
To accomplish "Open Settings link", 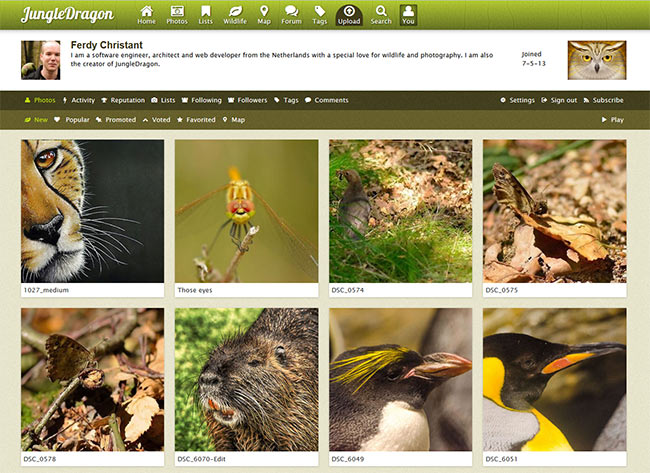I will 517,100.
